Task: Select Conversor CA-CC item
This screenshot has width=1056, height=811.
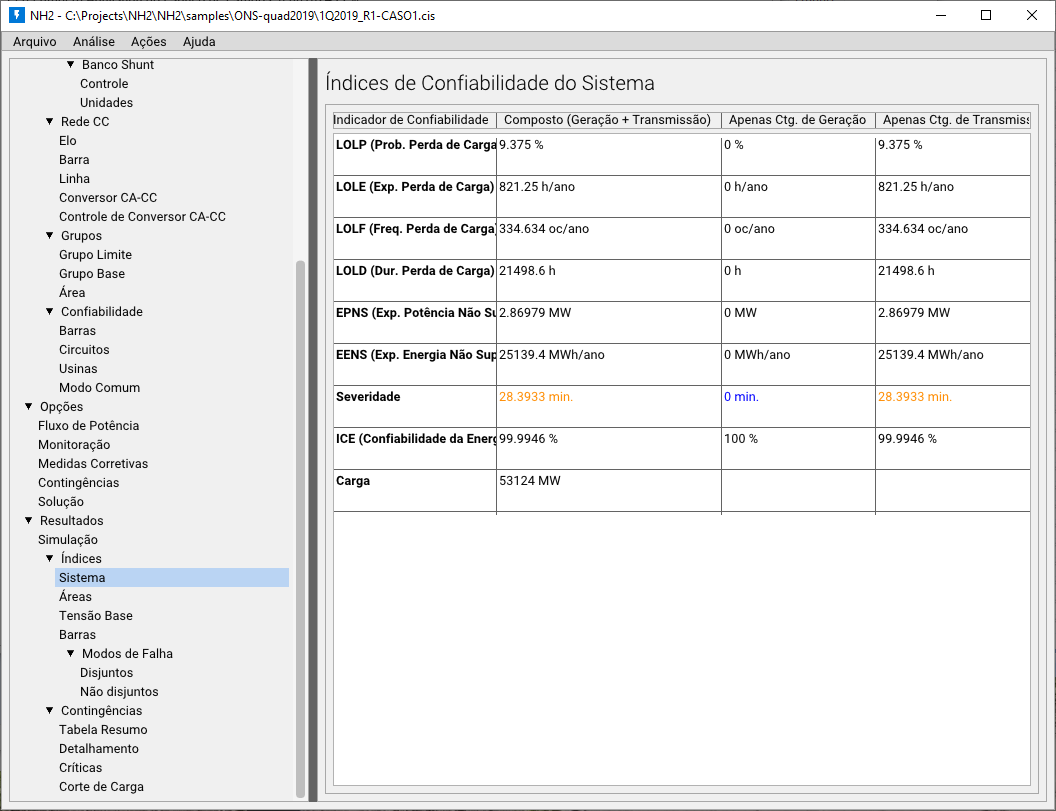Action: click(108, 197)
